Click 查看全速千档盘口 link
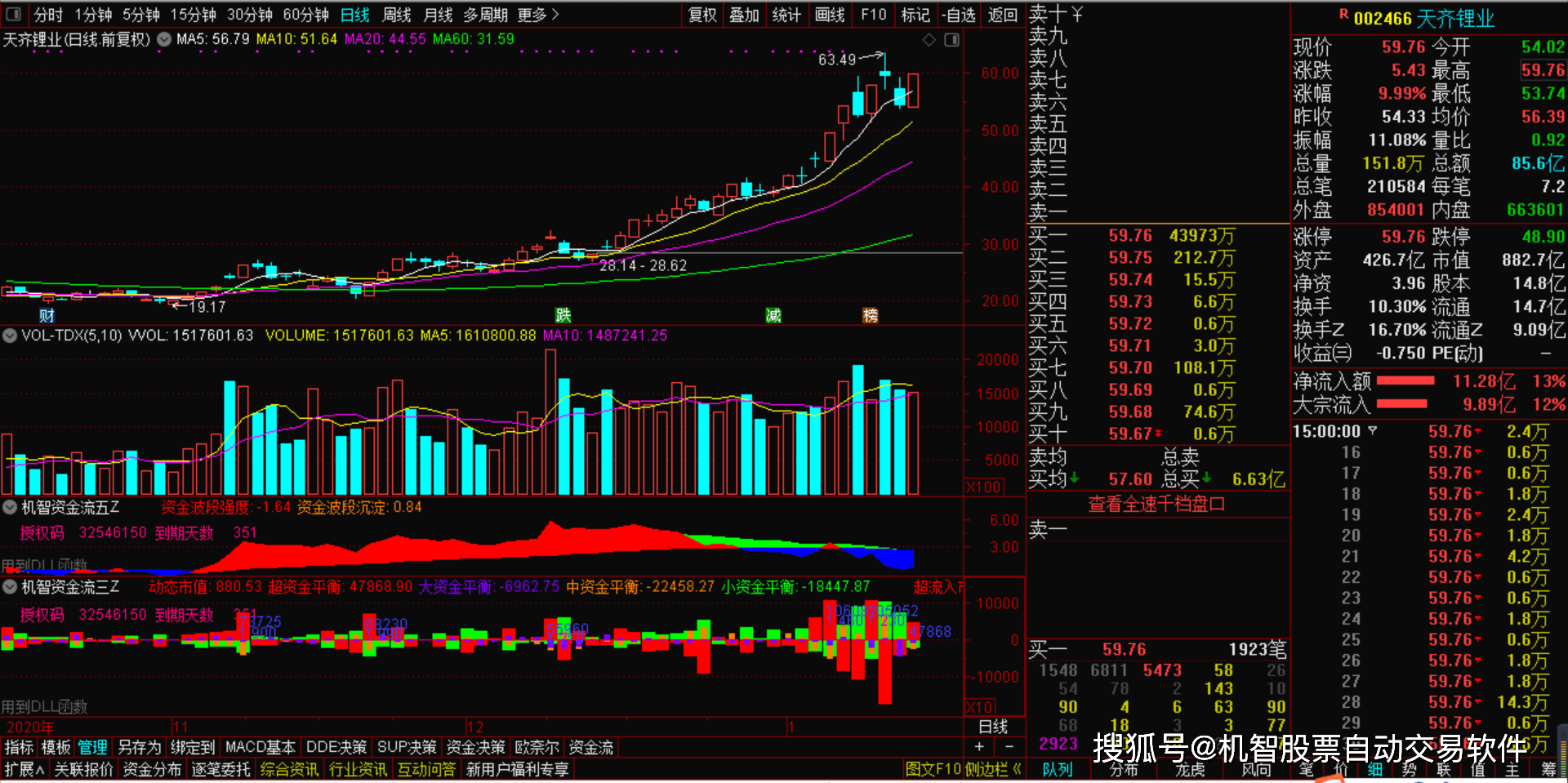Screen dimensions: 1568x783 1156,505
